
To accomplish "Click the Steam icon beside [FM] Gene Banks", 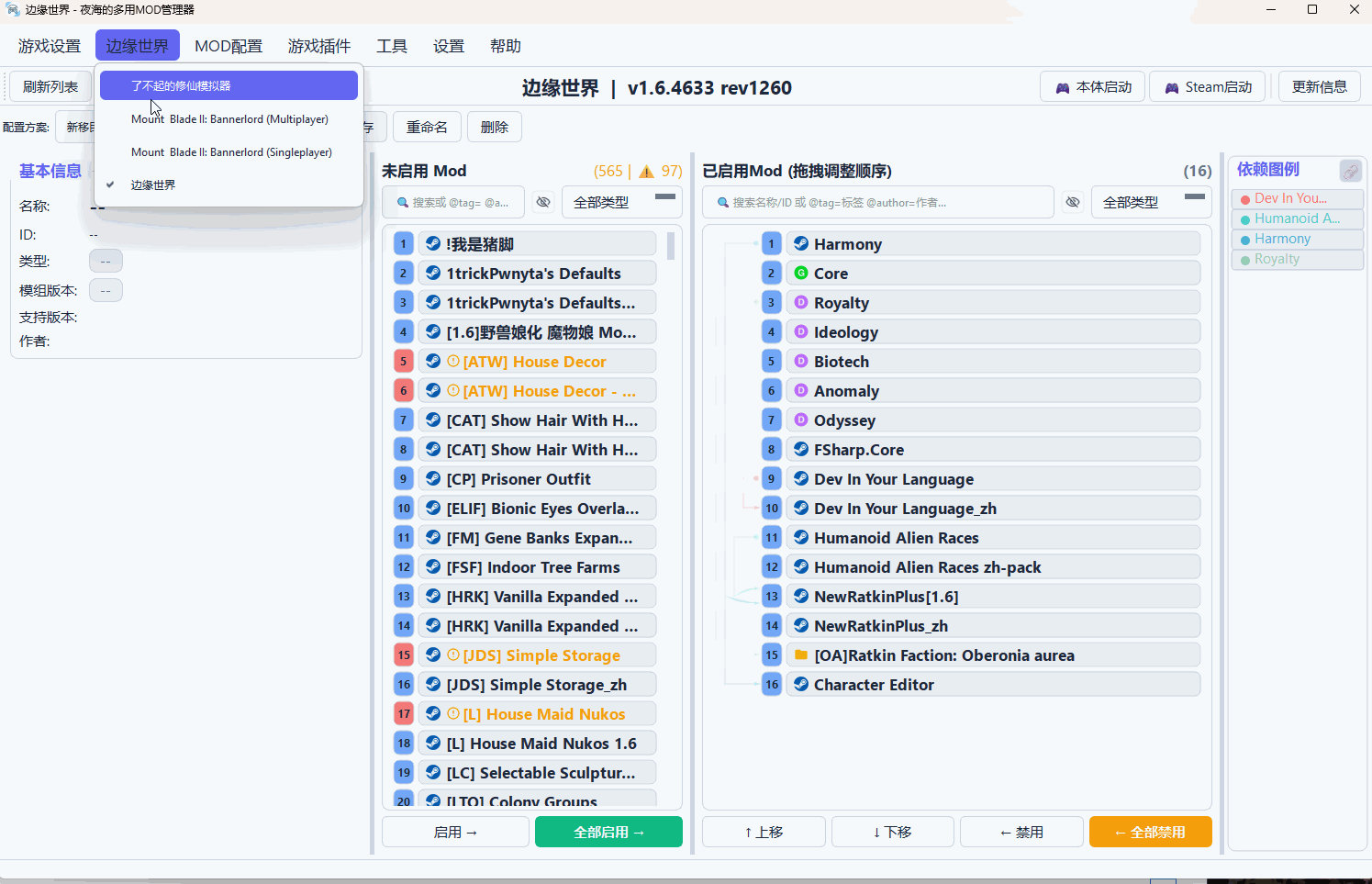I will coord(433,537).
